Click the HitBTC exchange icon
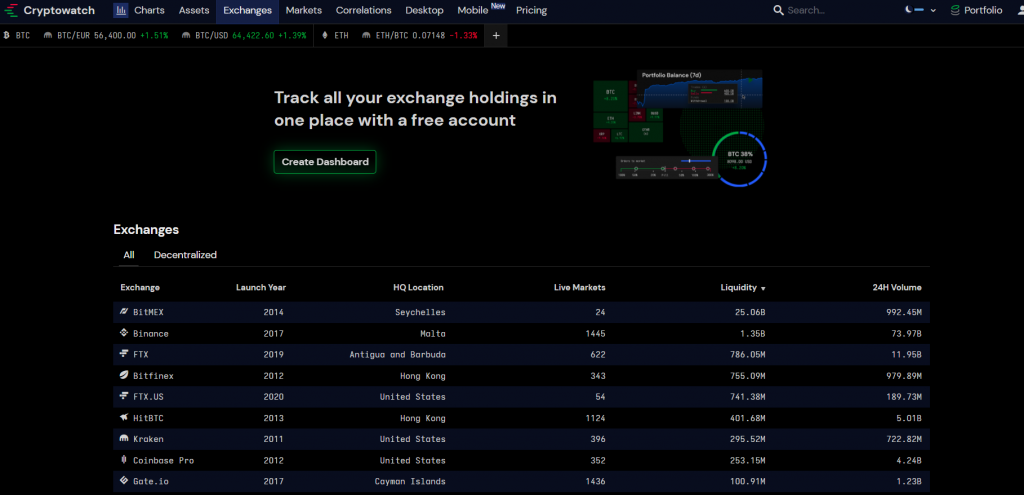 (x=124, y=417)
